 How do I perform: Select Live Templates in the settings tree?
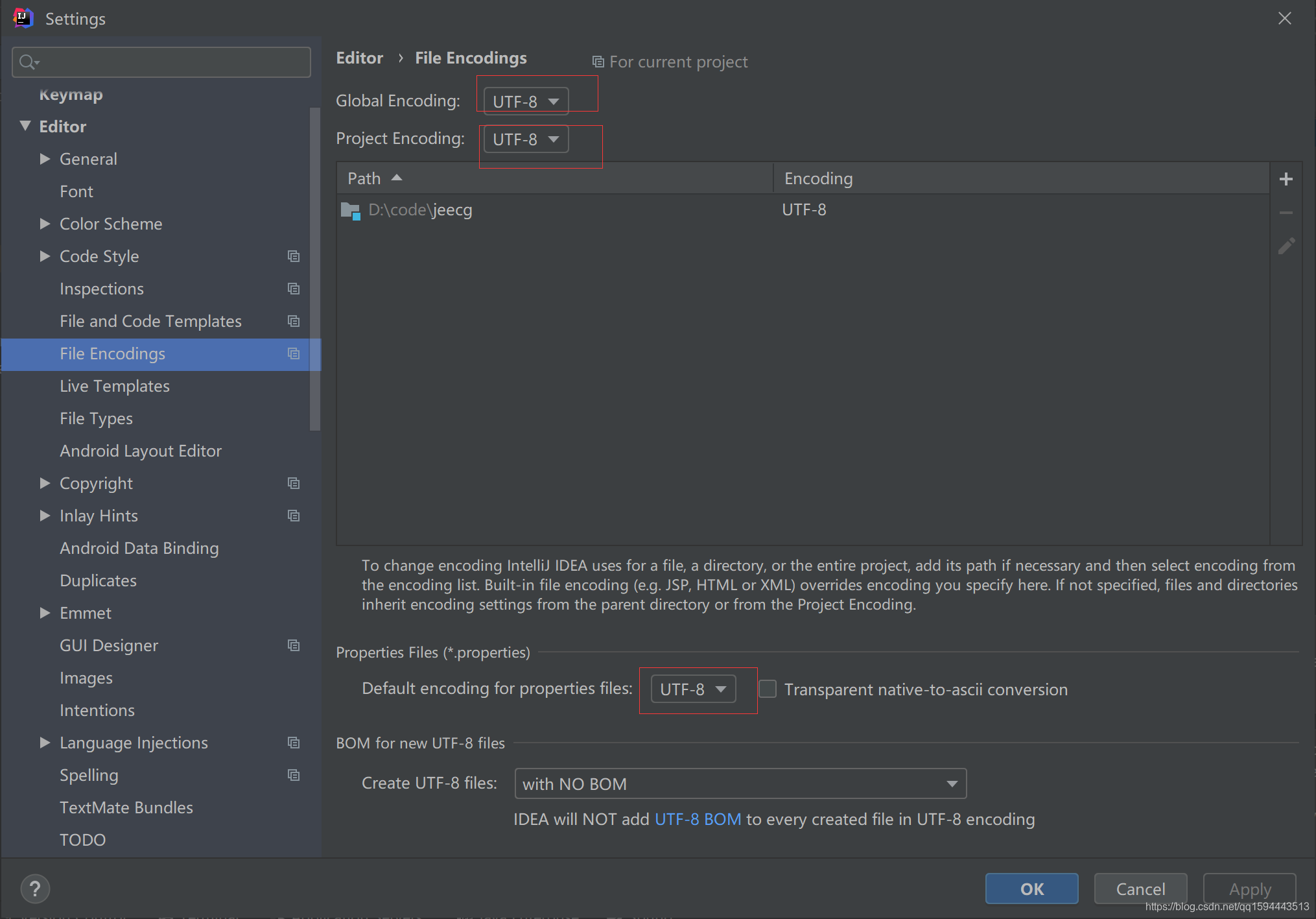pos(115,386)
